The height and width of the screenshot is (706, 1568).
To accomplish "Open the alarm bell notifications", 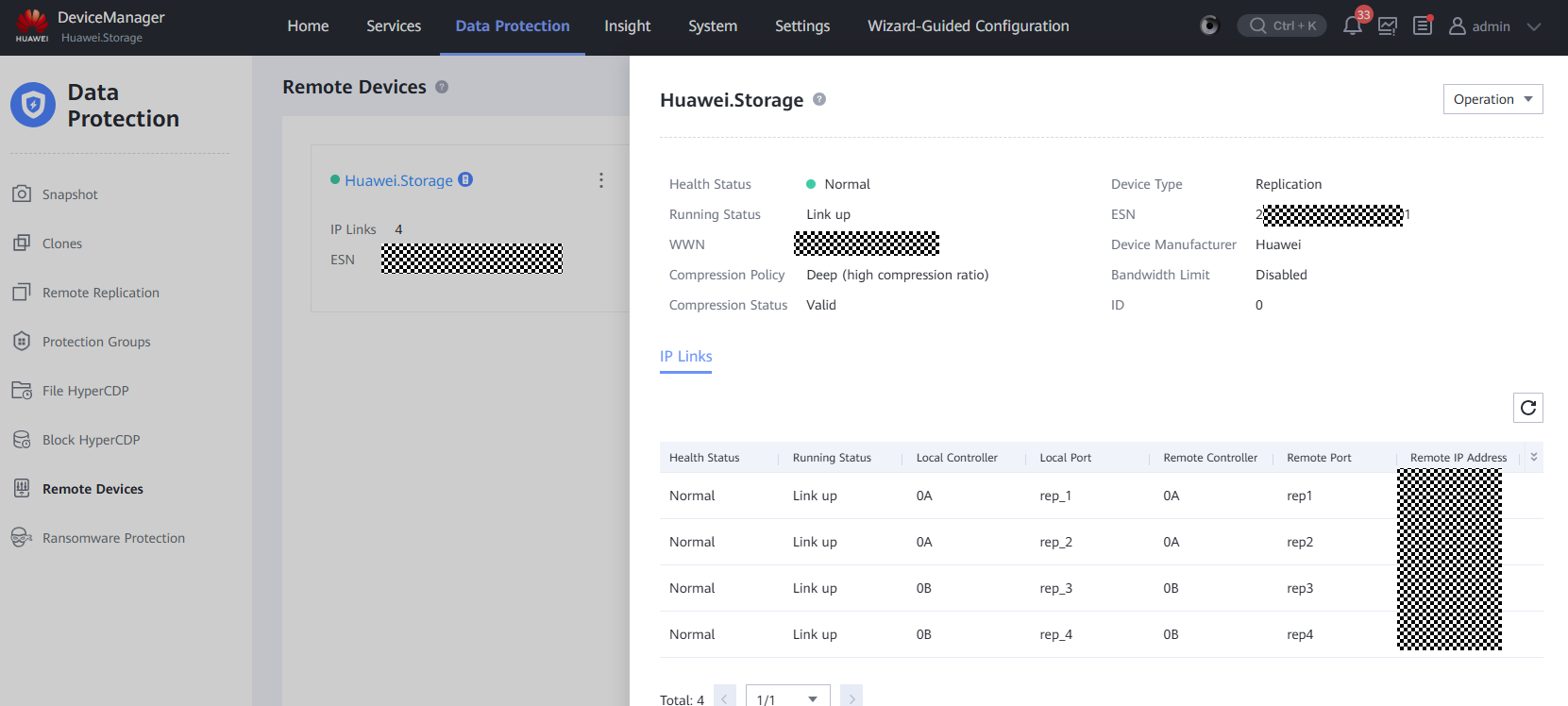I will tap(1353, 25).
